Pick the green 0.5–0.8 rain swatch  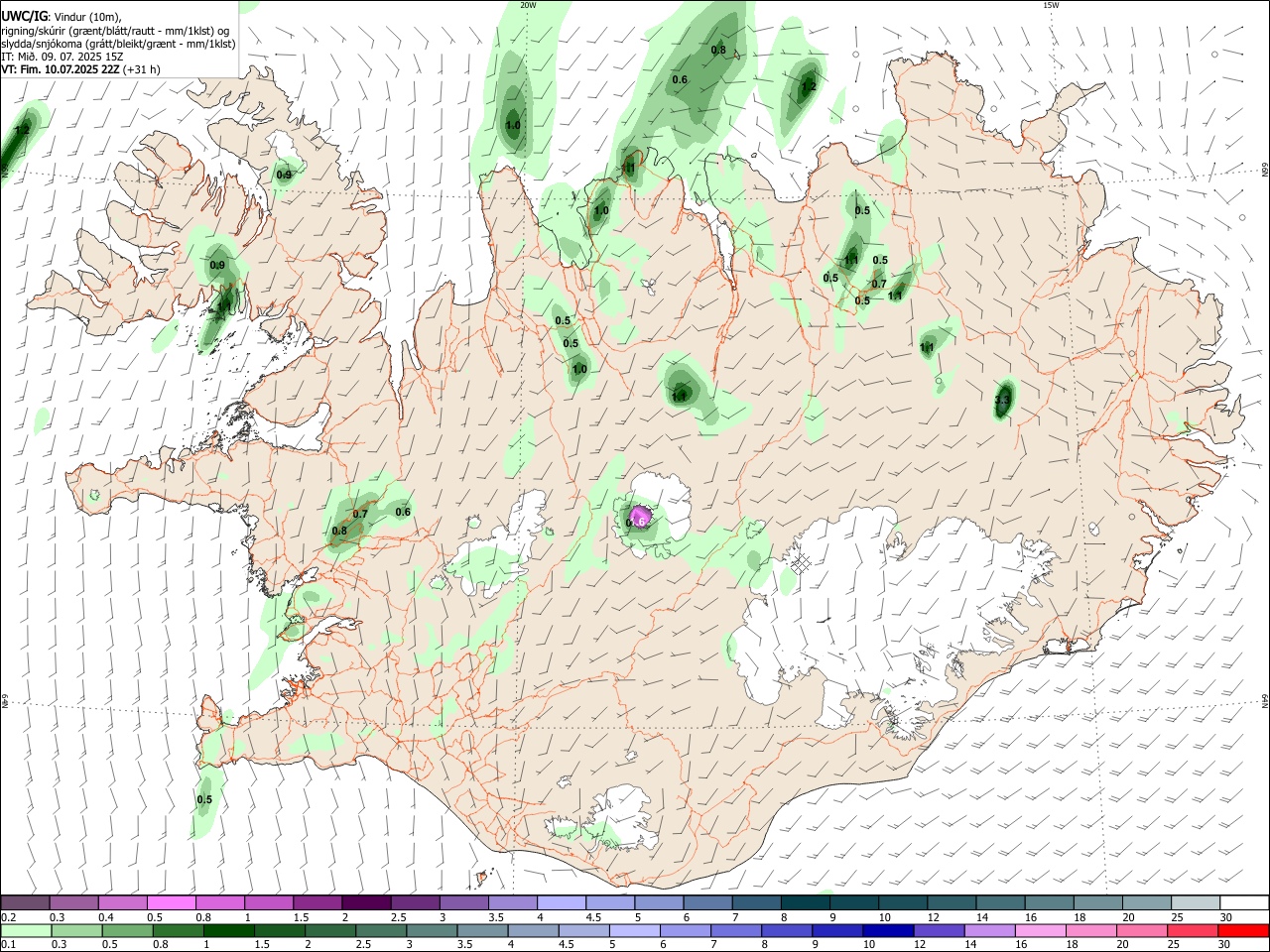tap(127, 931)
